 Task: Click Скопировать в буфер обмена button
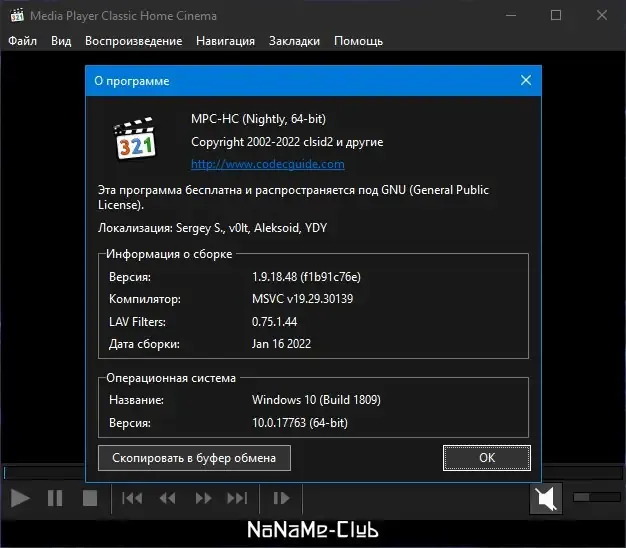click(194, 458)
